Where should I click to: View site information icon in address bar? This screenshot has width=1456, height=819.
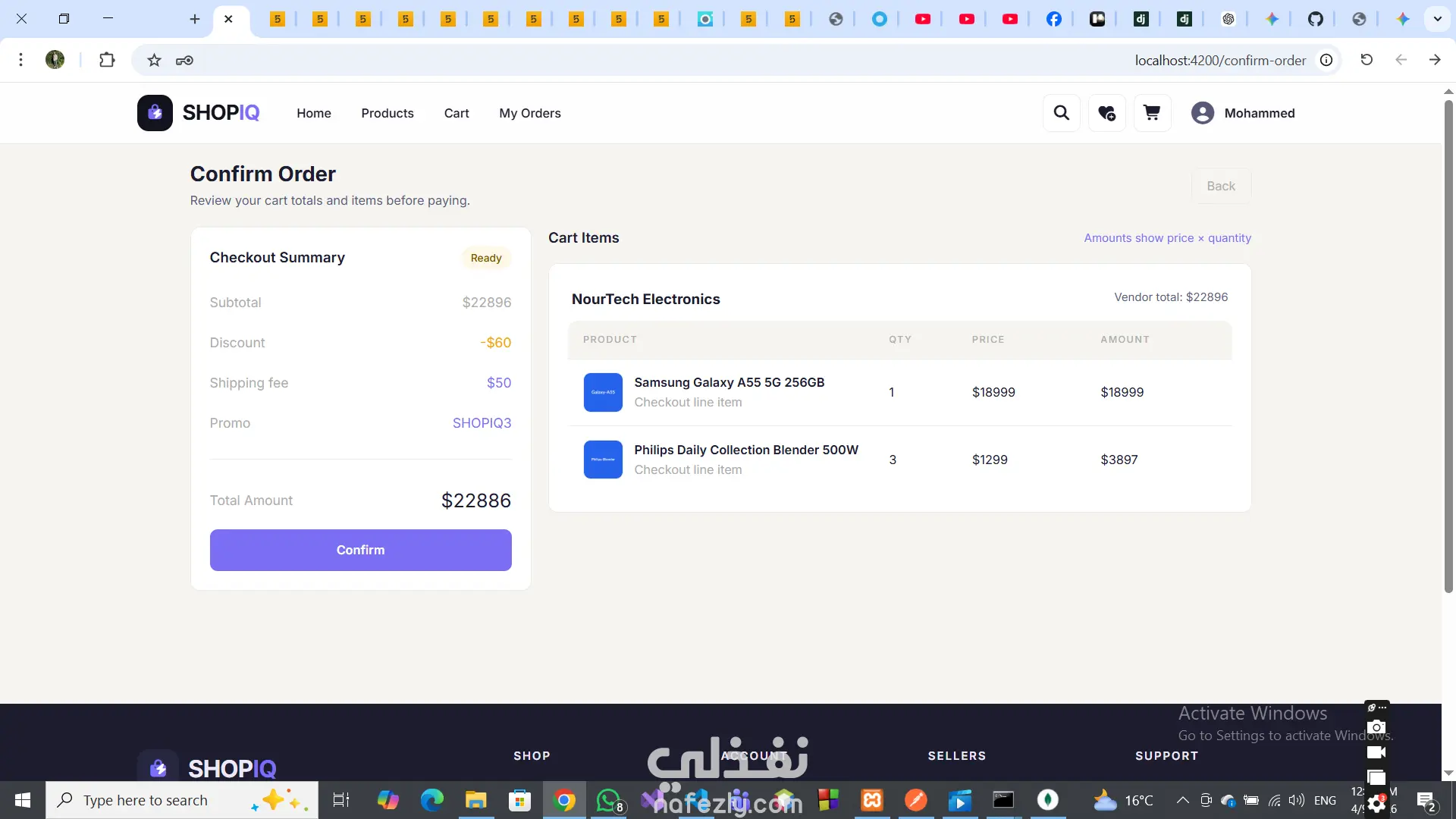[x=1326, y=60]
